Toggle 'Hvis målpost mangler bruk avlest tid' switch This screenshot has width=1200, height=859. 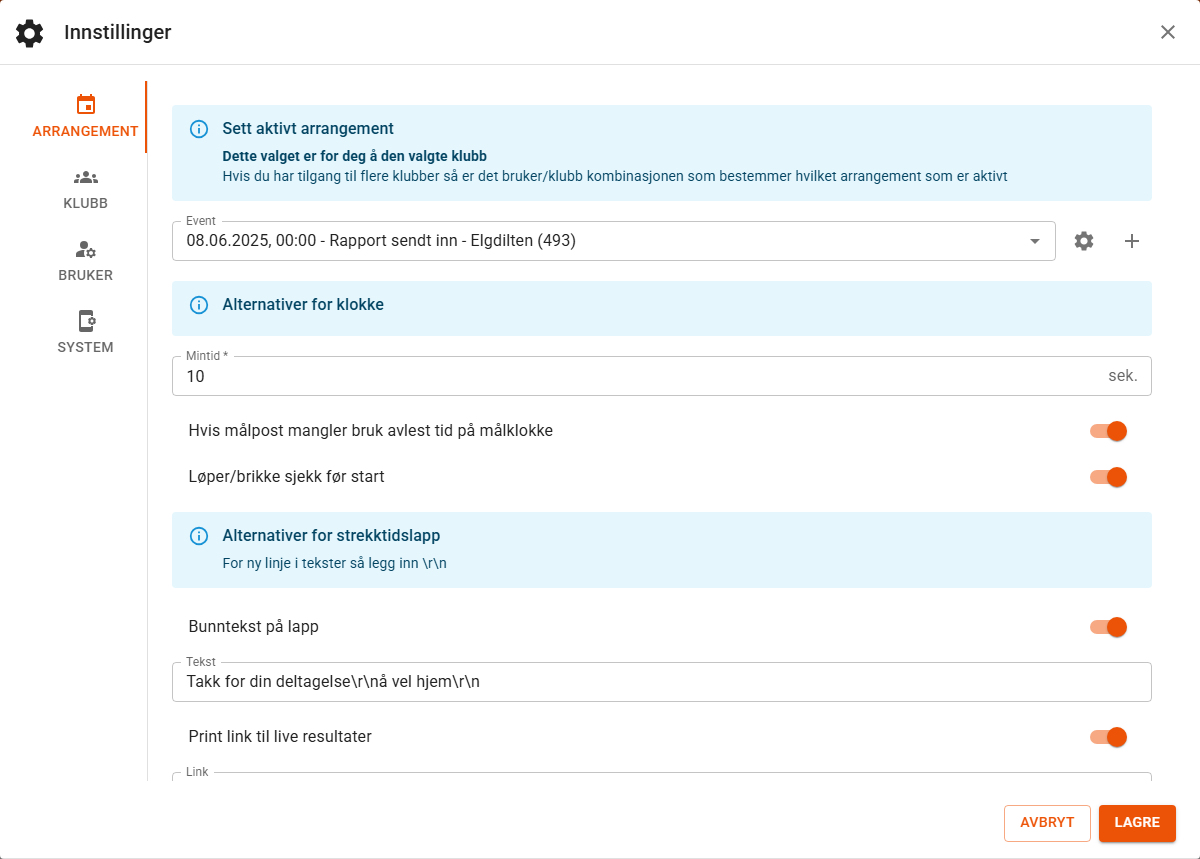tap(1108, 431)
